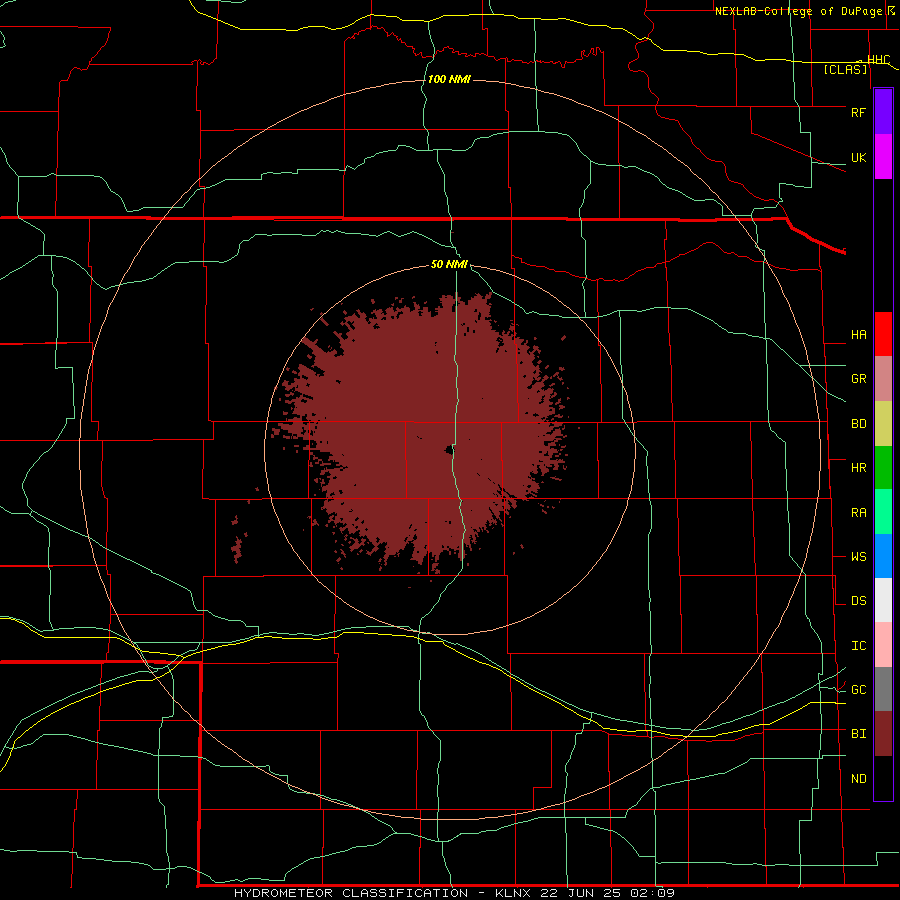Screen dimensions: 900x900
Task: Click the HYDROMETEOR CLASSIFICATION title text
Action: [351, 893]
